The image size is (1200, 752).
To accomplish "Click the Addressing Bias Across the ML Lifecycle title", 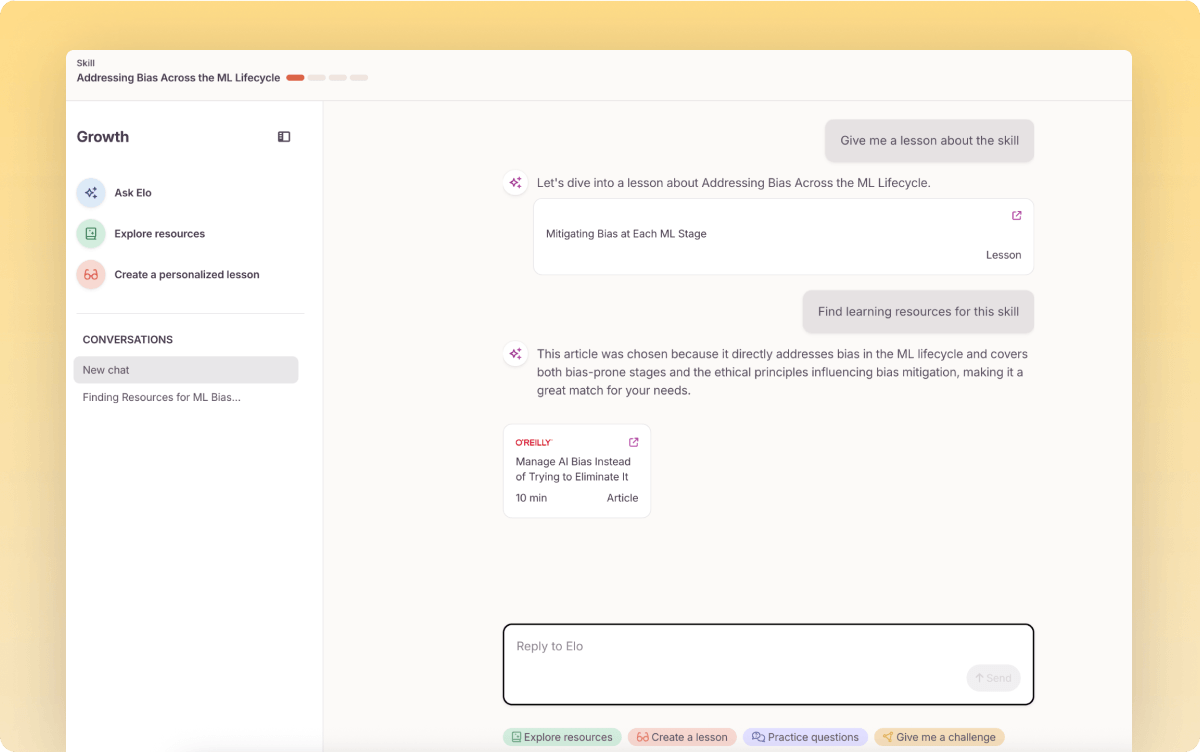I will pos(178,78).
